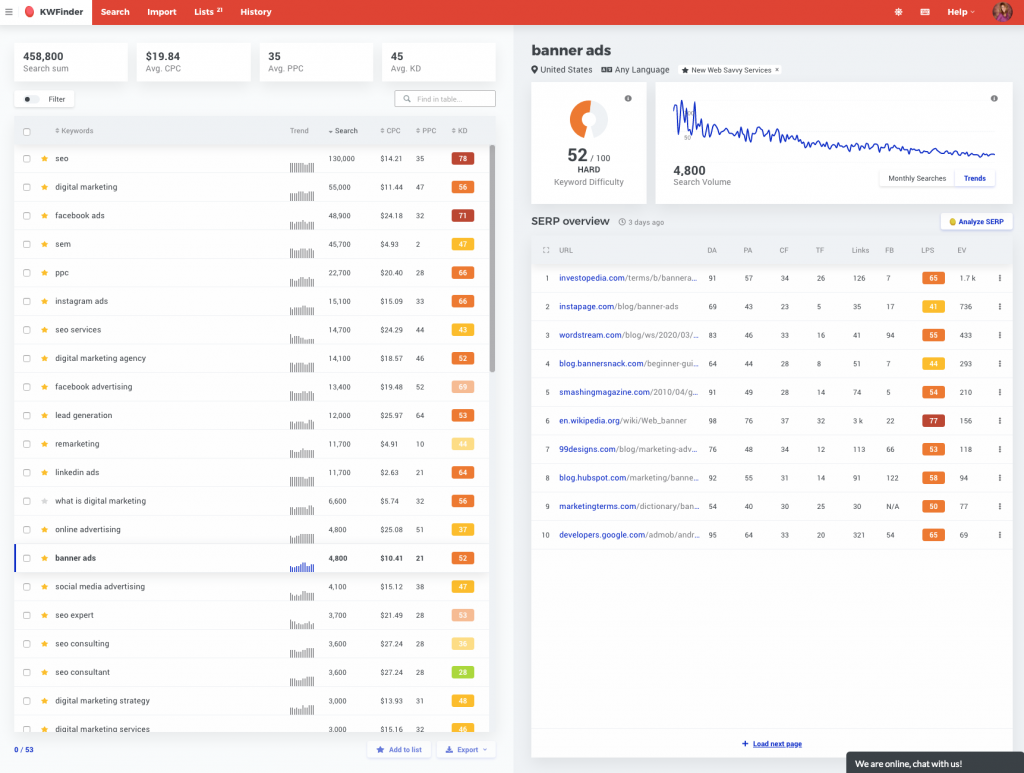Image resolution: width=1024 pixels, height=773 pixels.
Task: Expand the SERP table fullscreen icon
Action: click(x=546, y=250)
